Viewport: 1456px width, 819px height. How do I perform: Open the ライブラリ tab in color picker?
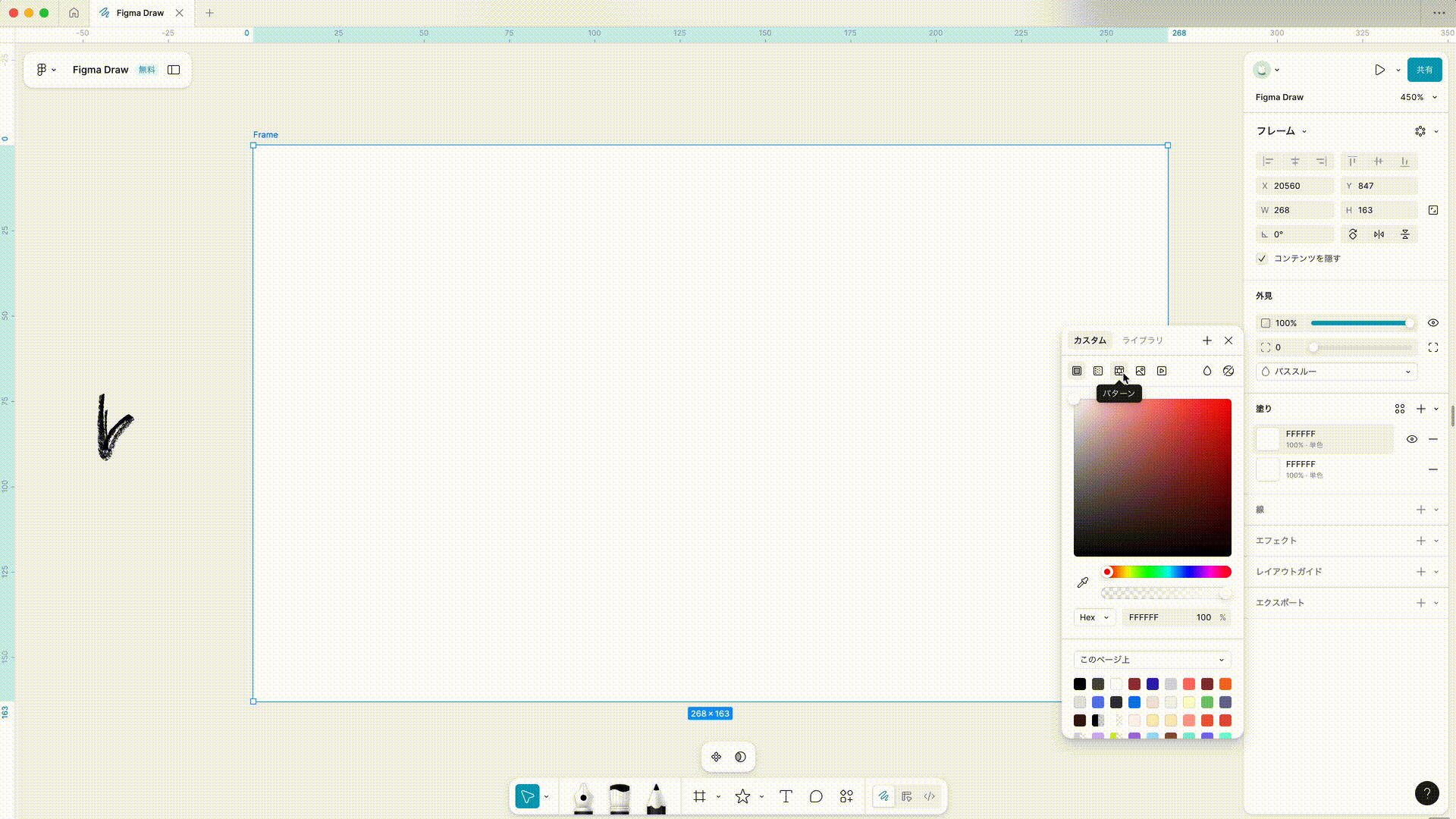[x=1142, y=340]
